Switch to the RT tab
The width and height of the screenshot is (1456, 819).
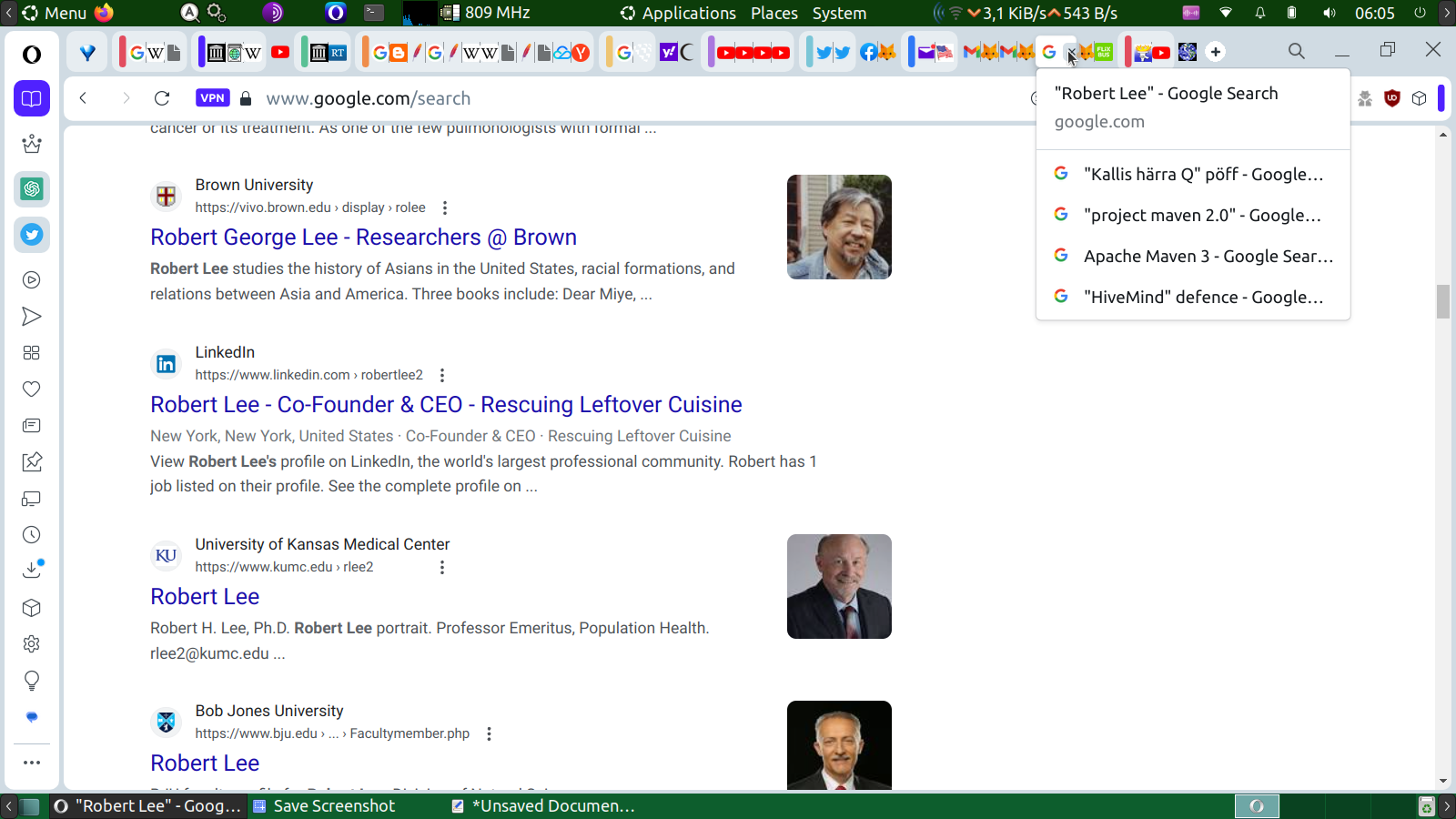338,52
